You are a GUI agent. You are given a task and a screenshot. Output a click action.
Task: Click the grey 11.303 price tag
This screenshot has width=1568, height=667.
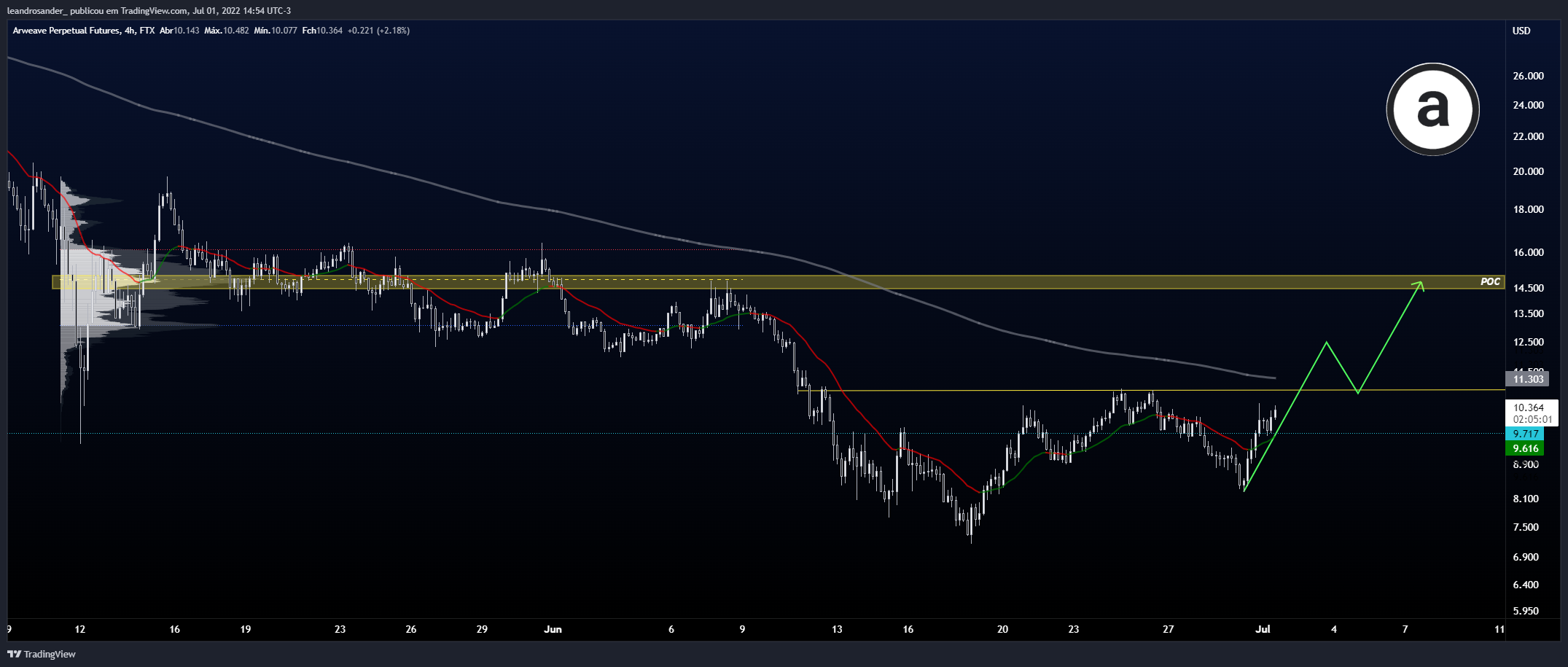(1528, 379)
